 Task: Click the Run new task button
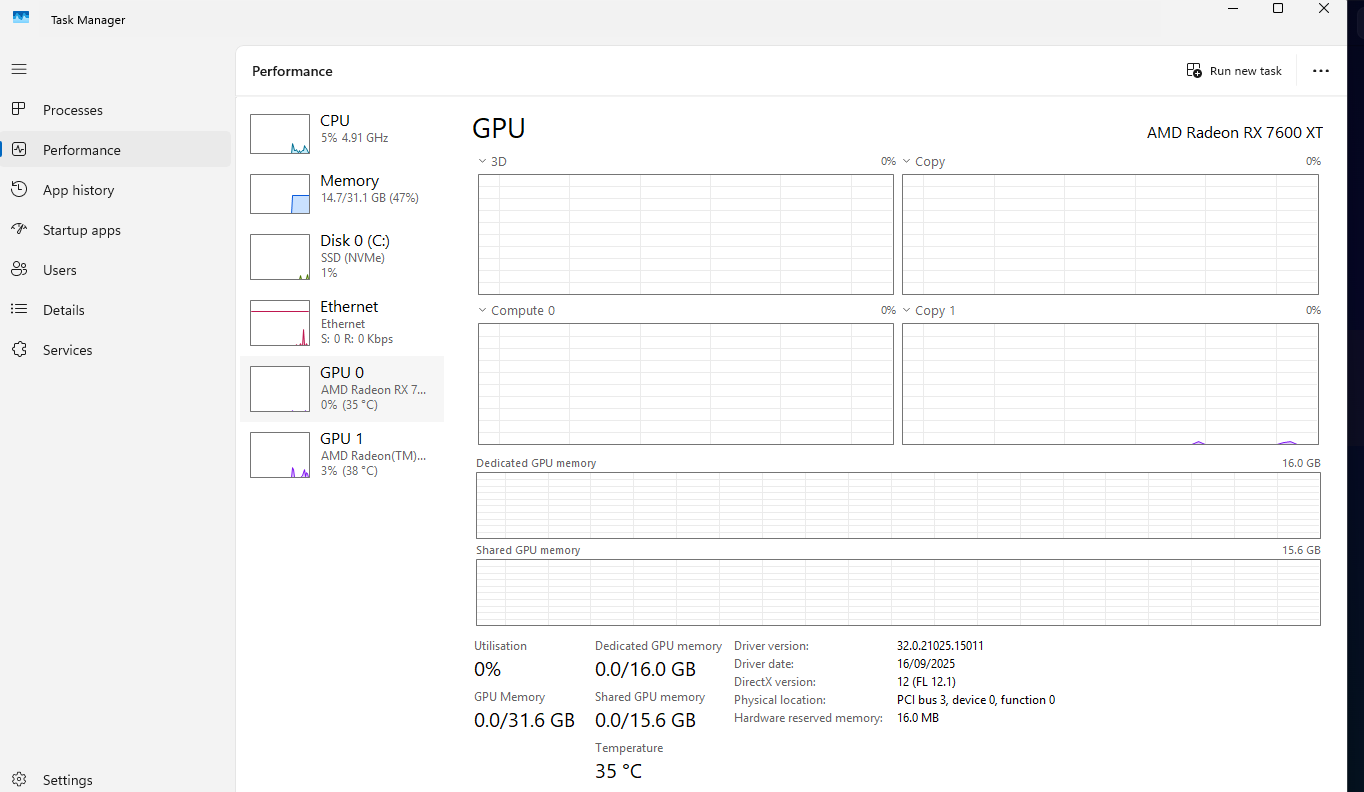click(x=1234, y=71)
